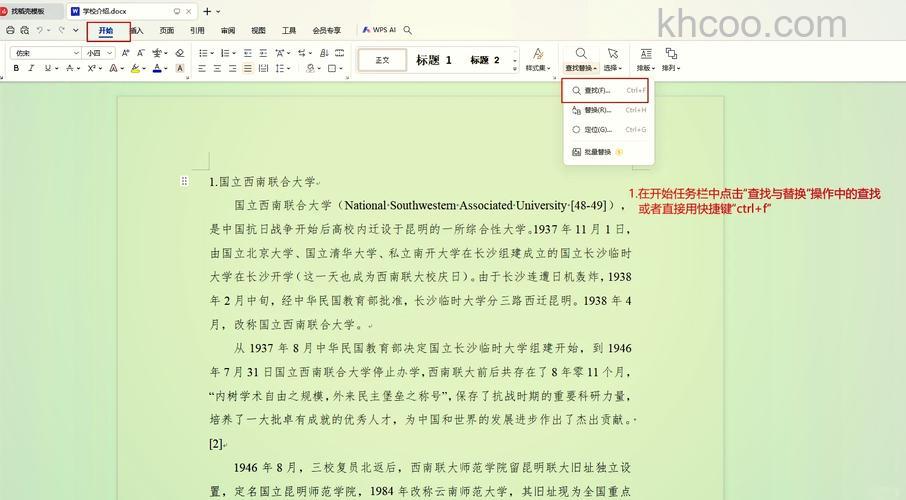Viewport: 906px width, 500px height.
Task: Toggle underline formatting (U)
Action: click(x=47, y=68)
